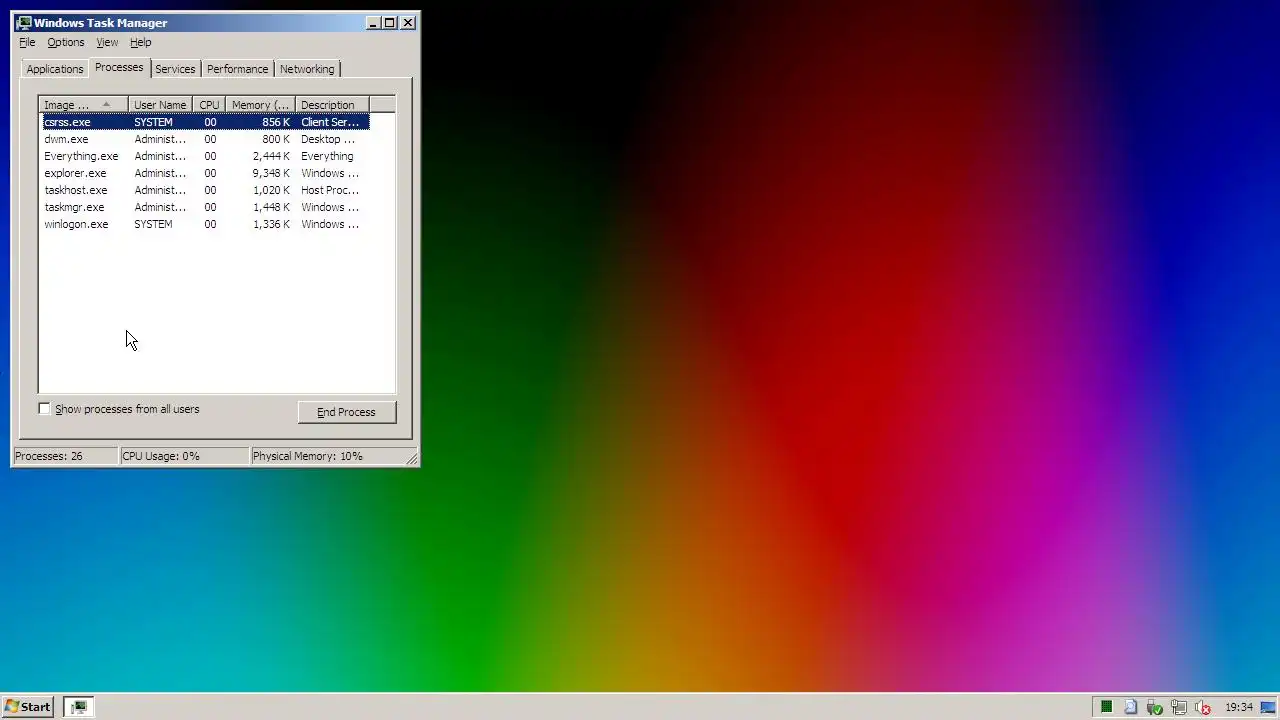Click the 1,020 K memory value

(271, 190)
